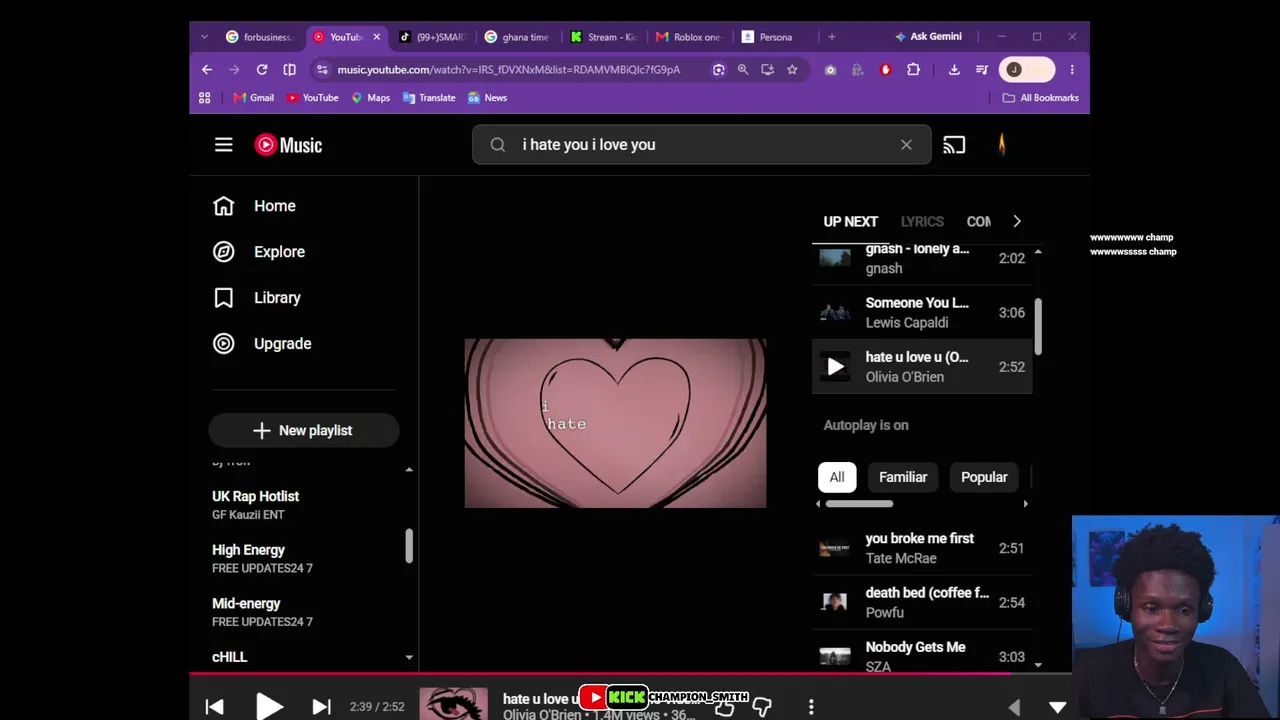Show more tabs with the right chevron
Screen dimensions: 1280x720
pos(1017,222)
